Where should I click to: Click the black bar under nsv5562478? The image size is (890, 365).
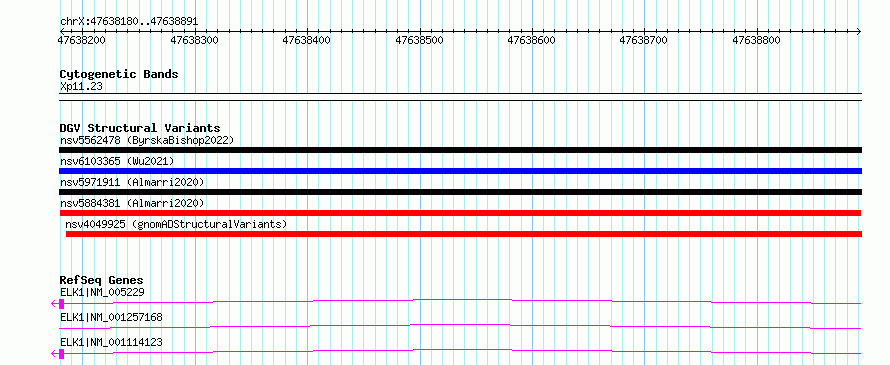460,150
